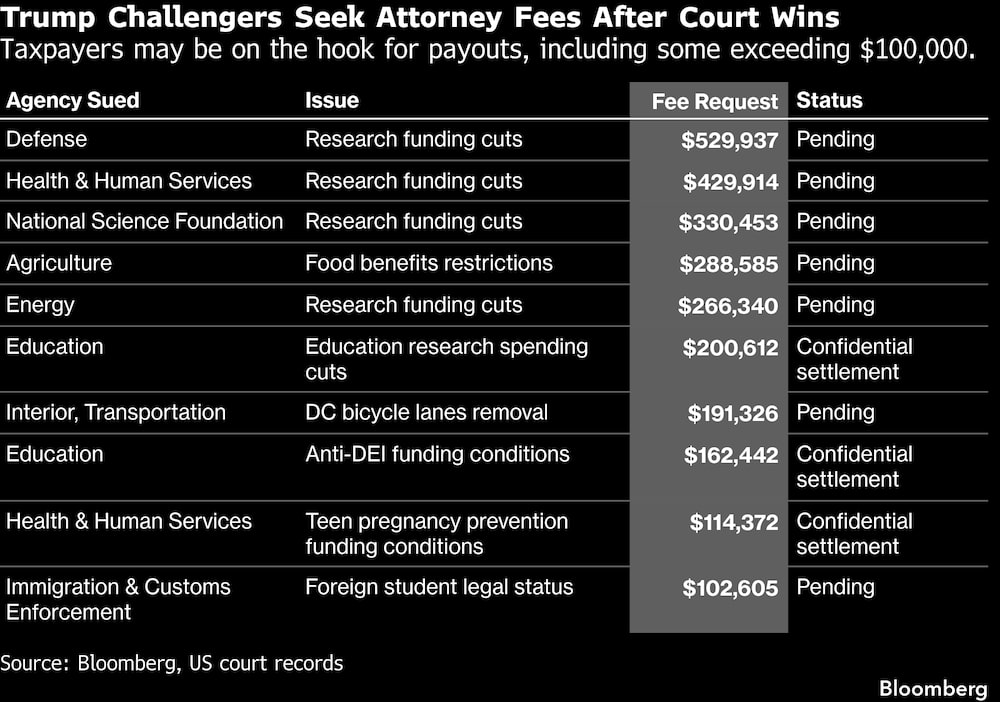Click the Agency Sued column header
Screen dimensions: 1000x702
72,101
